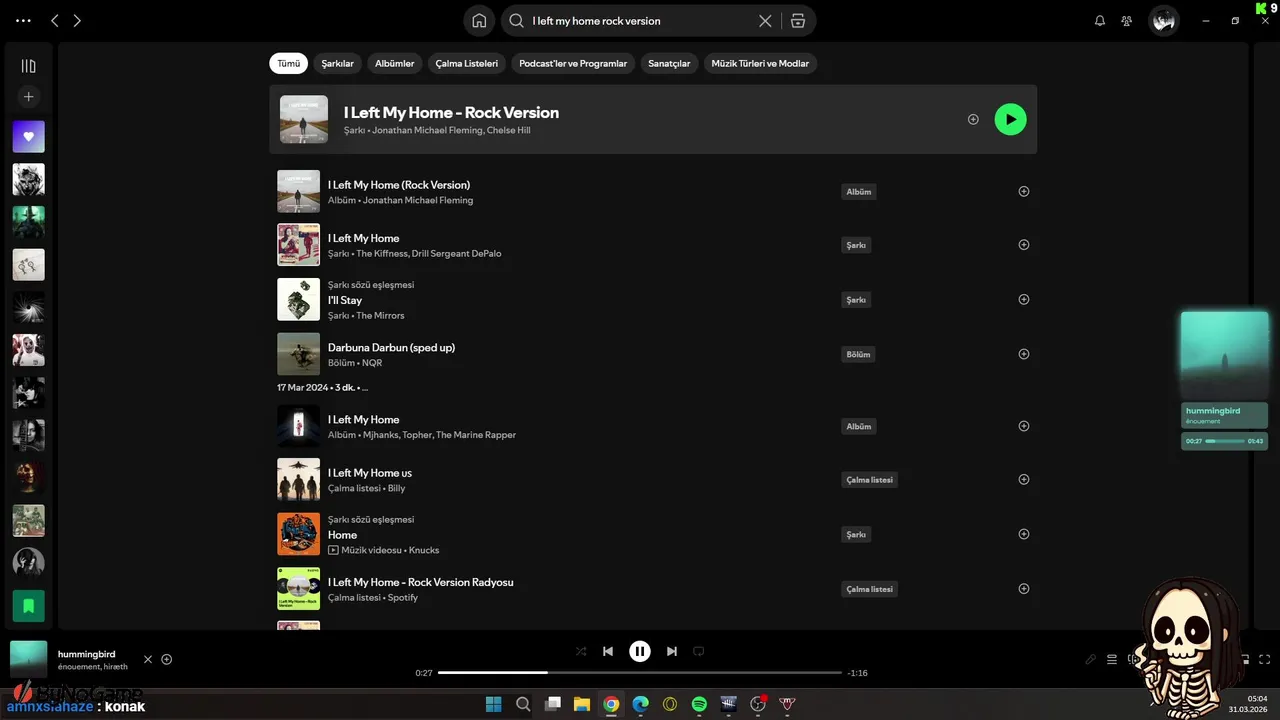
Task: Open floating hummingbird mini player artwork
Action: (x=1224, y=355)
